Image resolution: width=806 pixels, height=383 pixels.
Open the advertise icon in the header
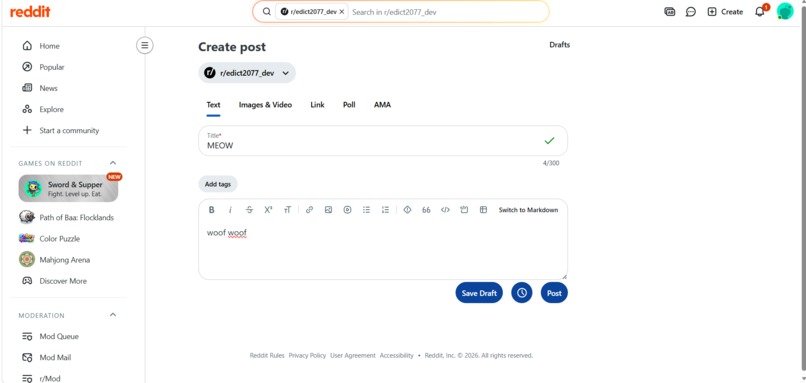click(669, 12)
